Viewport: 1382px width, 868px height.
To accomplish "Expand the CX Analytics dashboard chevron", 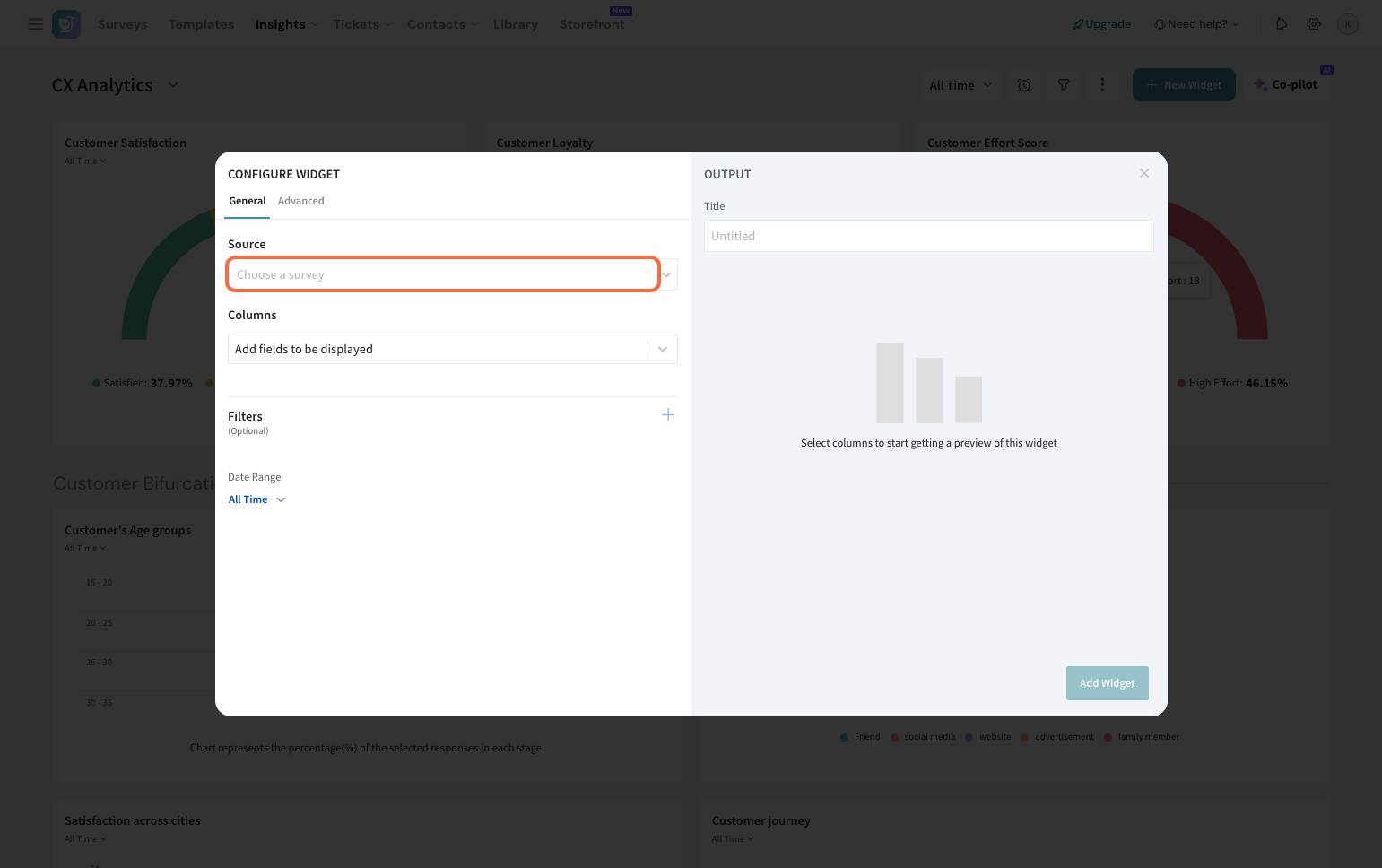I will click(173, 84).
